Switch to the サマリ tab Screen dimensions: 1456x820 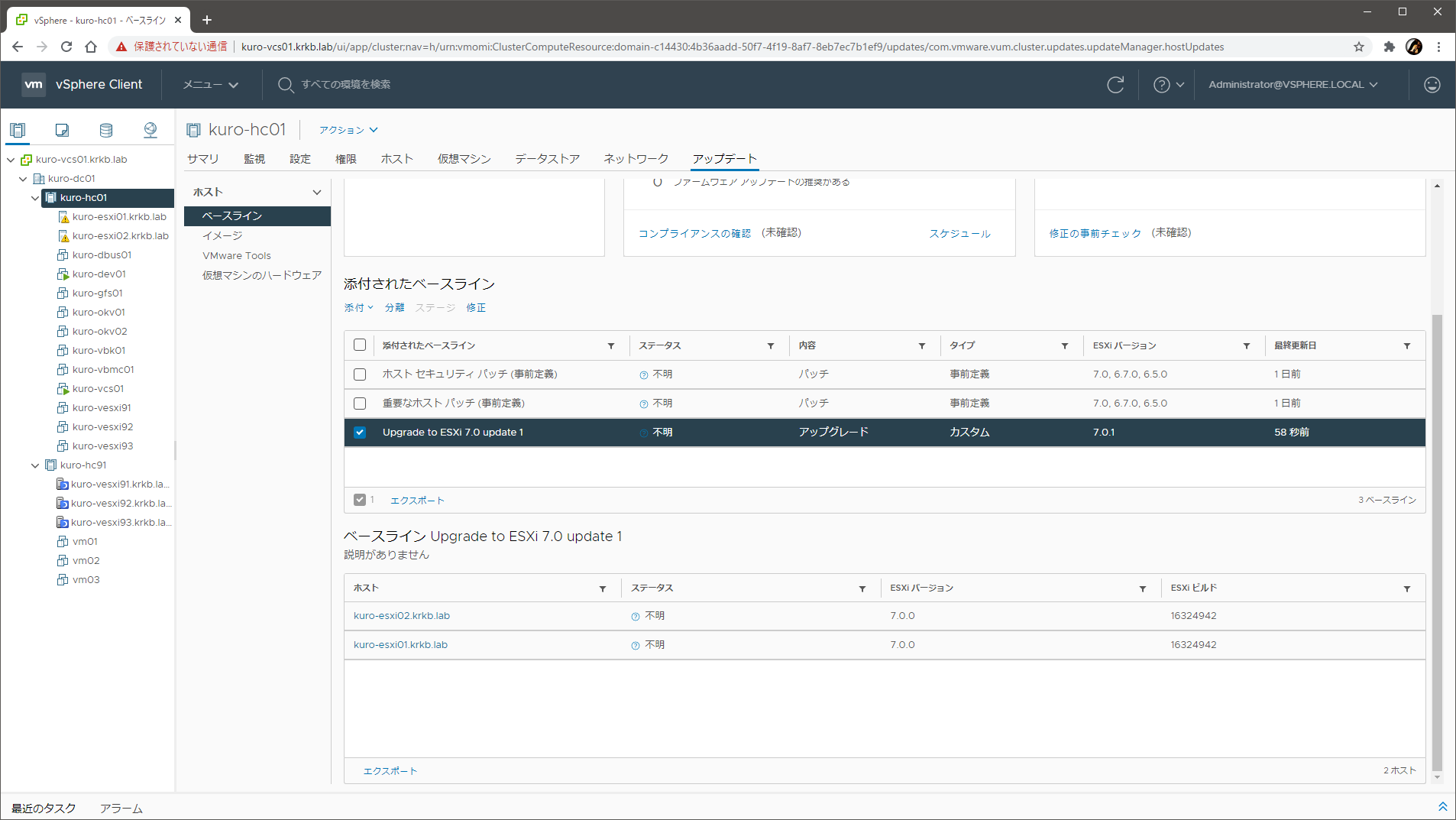[x=203, y=159]
